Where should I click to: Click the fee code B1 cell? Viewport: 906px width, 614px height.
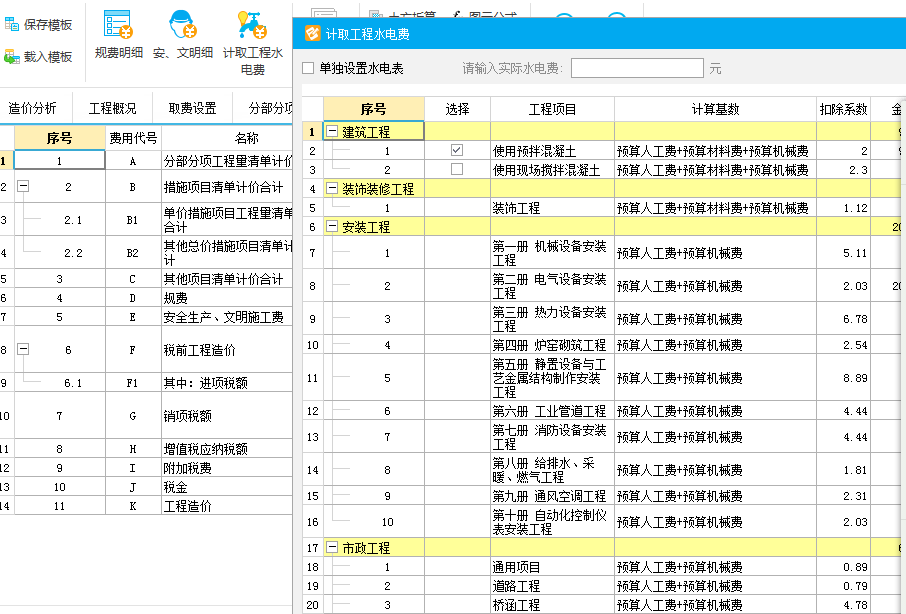[133, 219]
